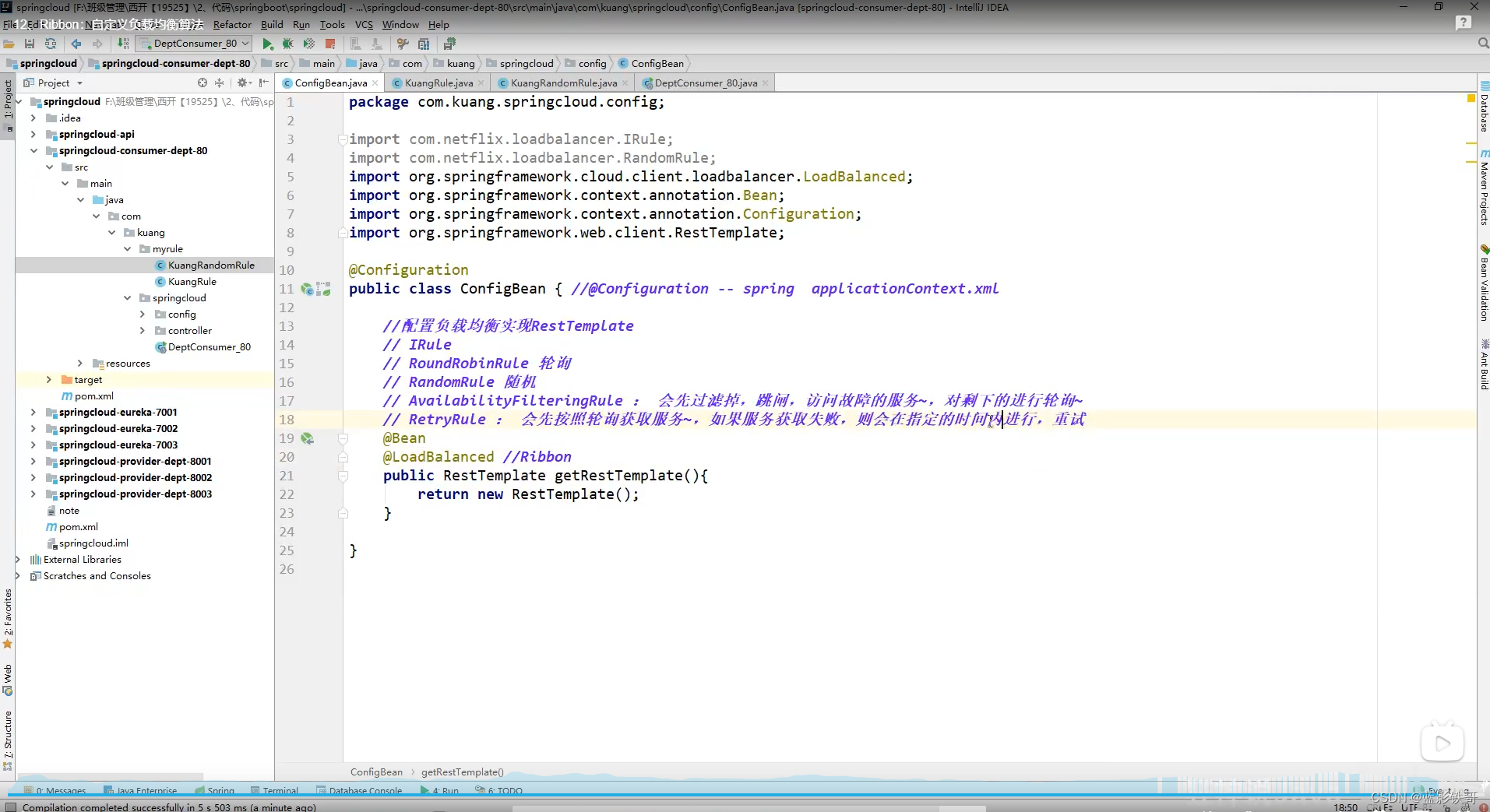Collapse the springcloud-consumer-dept-80 module
The width and height of the screenshot is (1490, 812).
click(33, 151)
